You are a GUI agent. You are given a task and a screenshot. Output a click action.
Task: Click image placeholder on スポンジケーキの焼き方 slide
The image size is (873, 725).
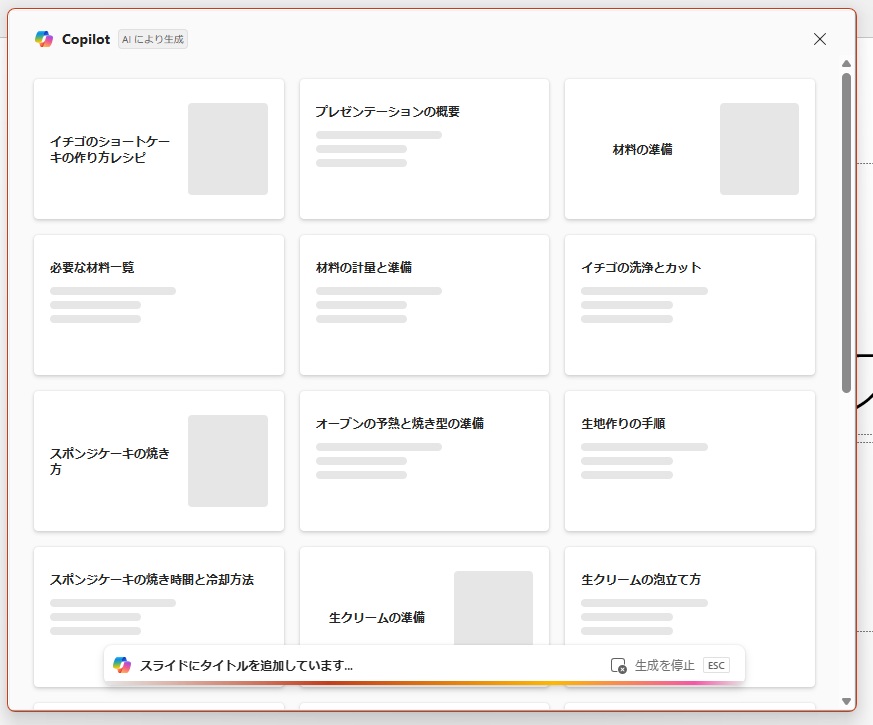pos(228,461)
